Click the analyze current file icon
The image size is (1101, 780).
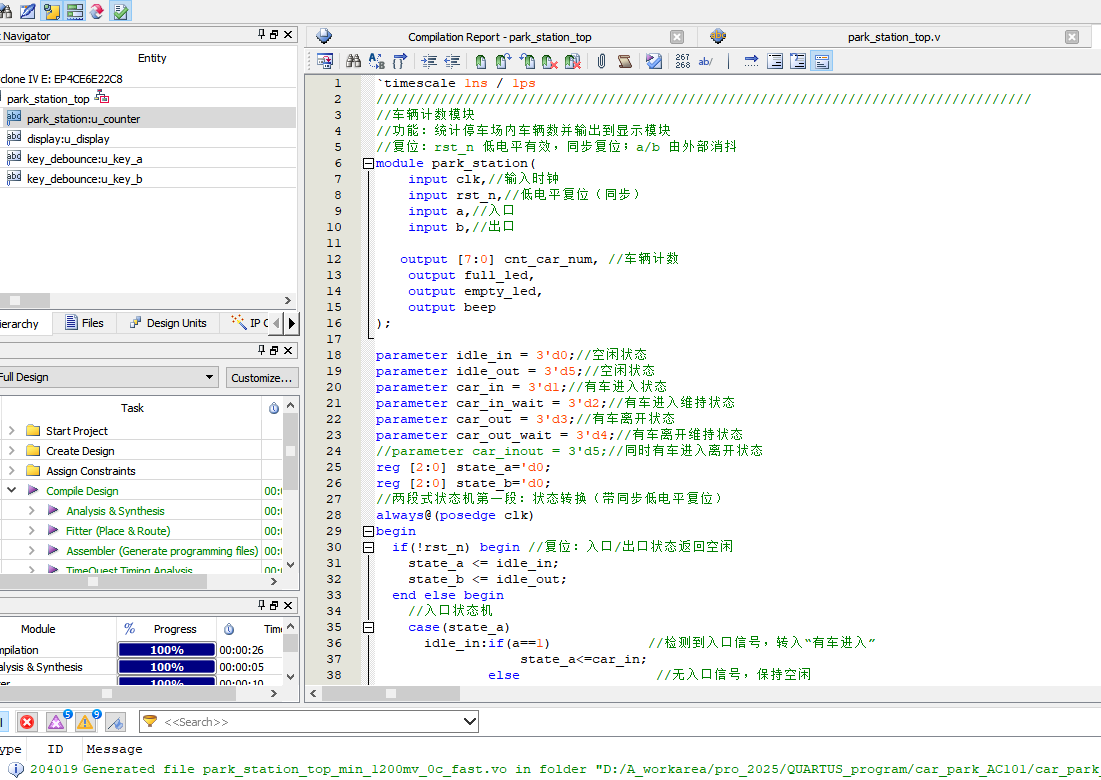(654, 61)
